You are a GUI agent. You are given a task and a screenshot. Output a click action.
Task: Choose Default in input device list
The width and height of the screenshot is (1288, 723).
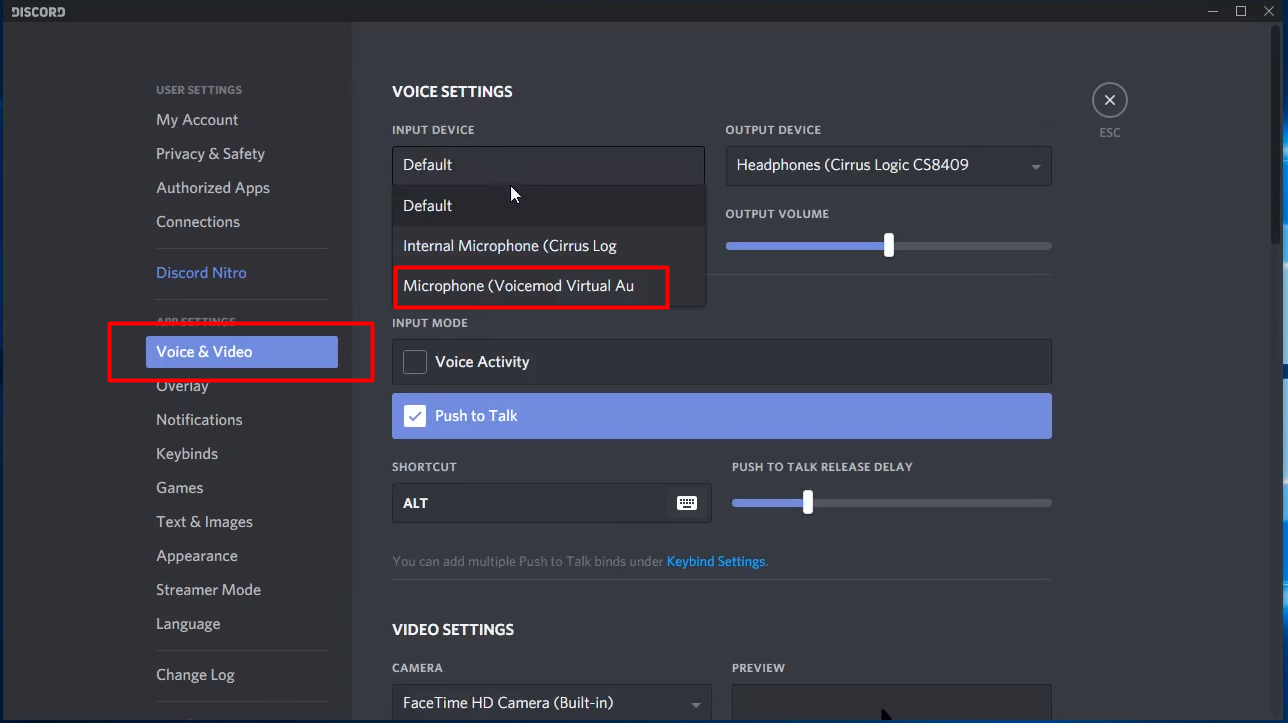point(548,206)
